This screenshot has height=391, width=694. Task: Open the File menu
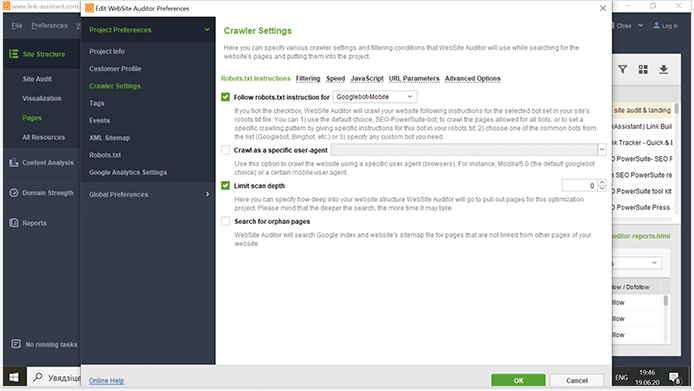tap(17, 25)
